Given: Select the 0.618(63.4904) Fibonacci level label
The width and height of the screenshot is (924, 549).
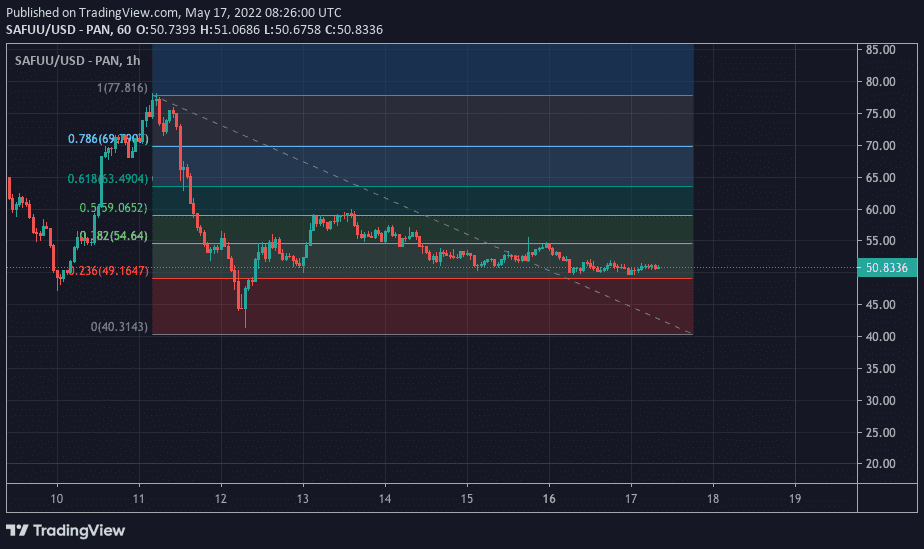Looking at the screenshot, I should [x=107, y=179].
